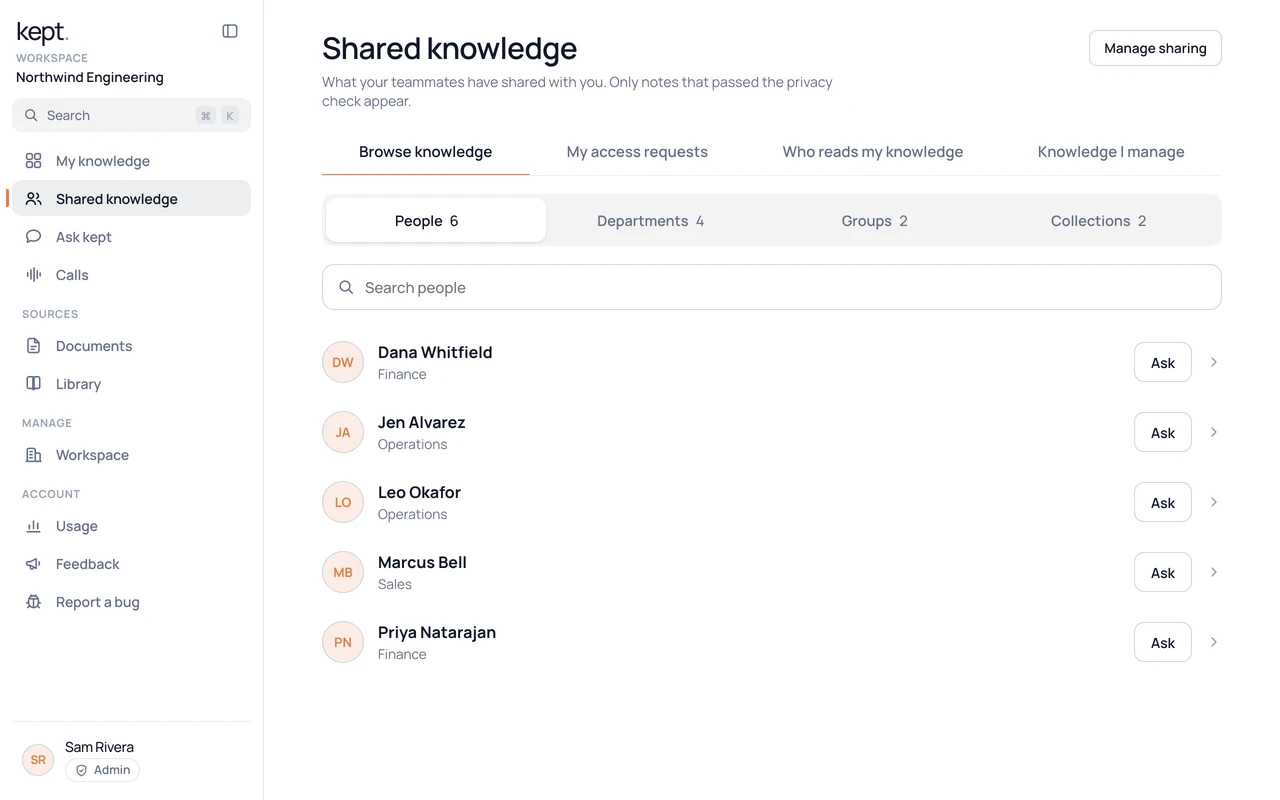Click Sam Rivera's SR avatar
Screen dimensions: 1280x800
(38, 760)
